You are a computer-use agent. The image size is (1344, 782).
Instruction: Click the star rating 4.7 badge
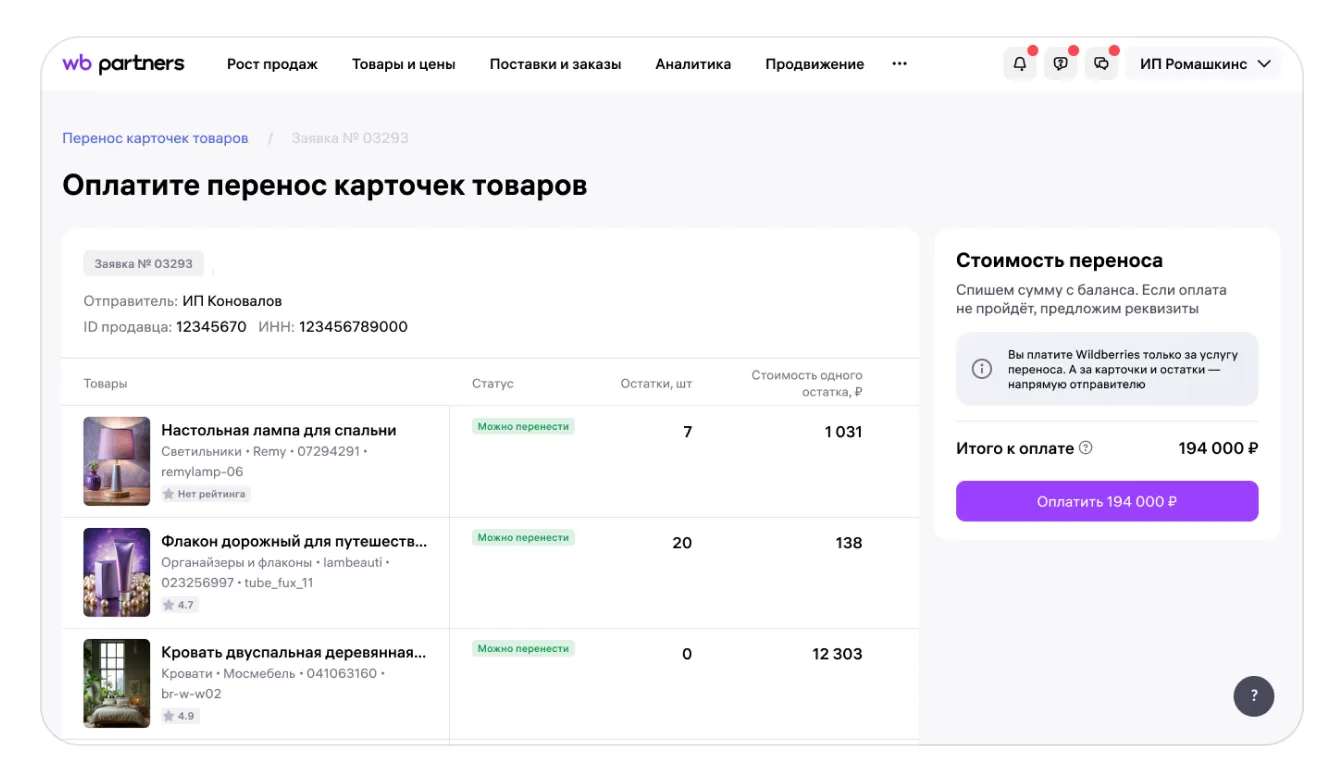pyautogui.click(x=180, y=605)
